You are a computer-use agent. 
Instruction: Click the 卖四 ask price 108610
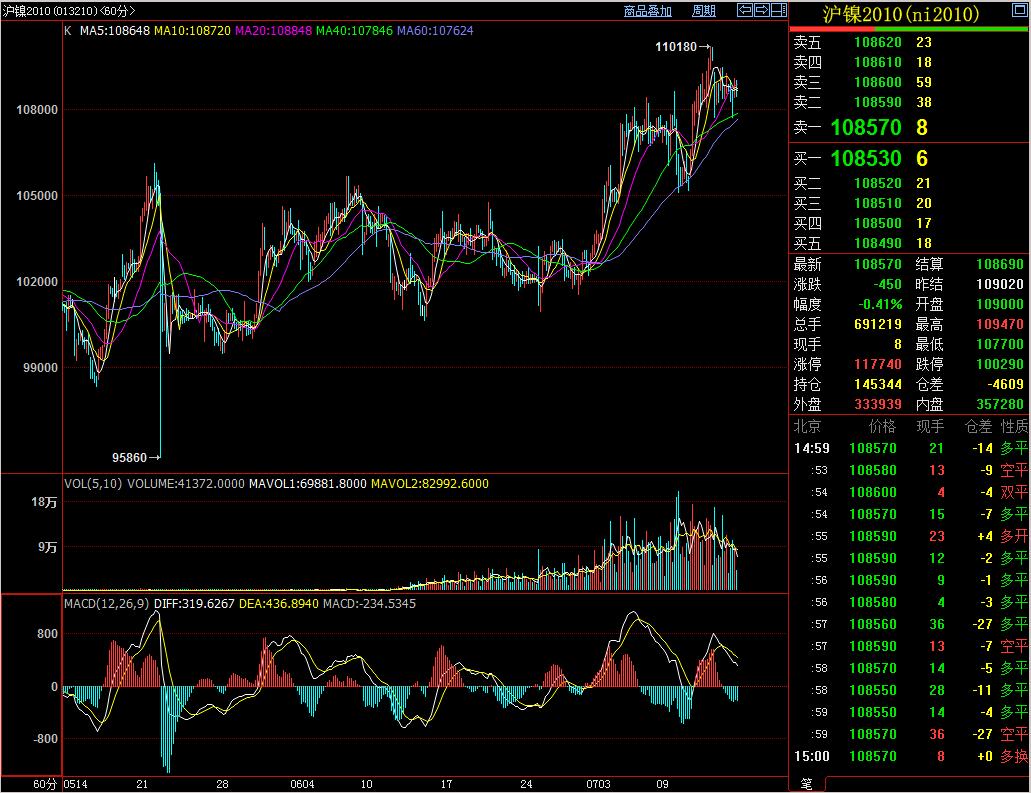pos(878,62)
